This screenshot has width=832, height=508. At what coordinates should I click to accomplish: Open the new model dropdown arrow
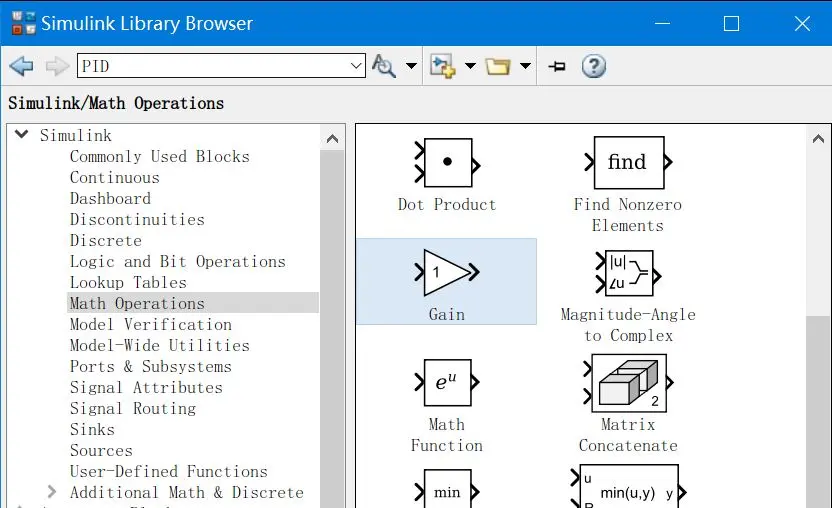click(x=470, y=66)
